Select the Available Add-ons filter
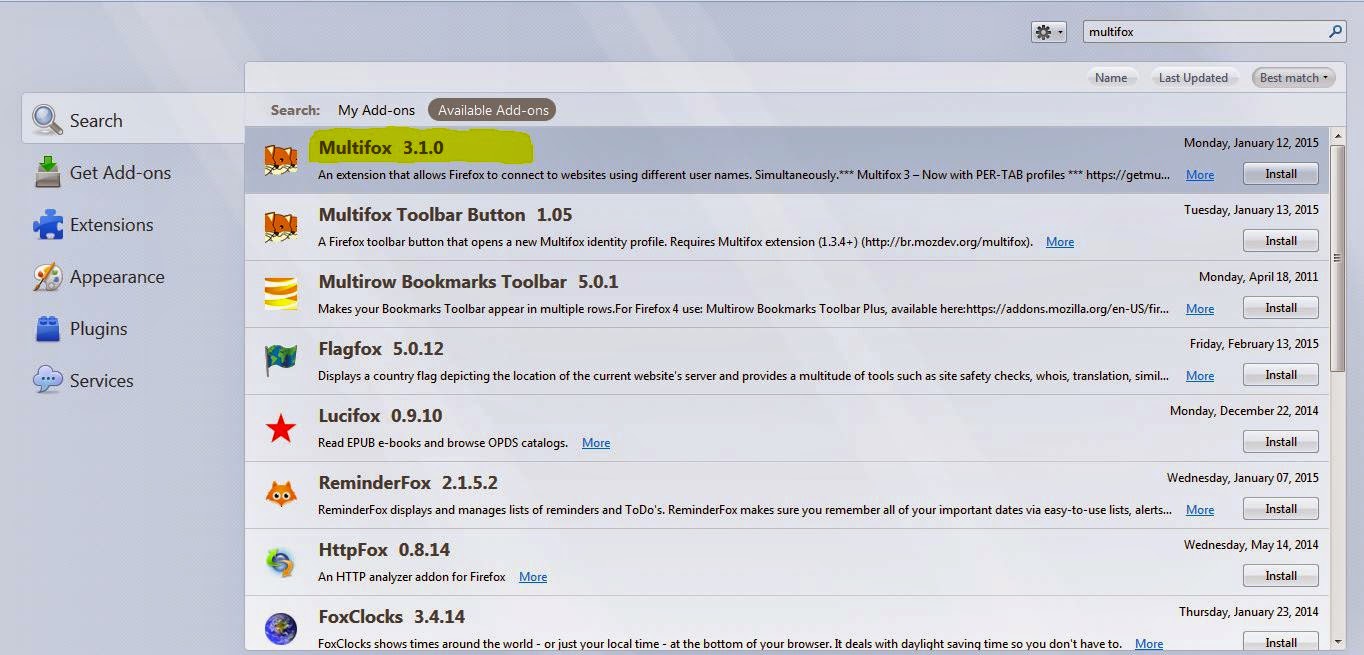1364x655 pixels. [493, 110]
